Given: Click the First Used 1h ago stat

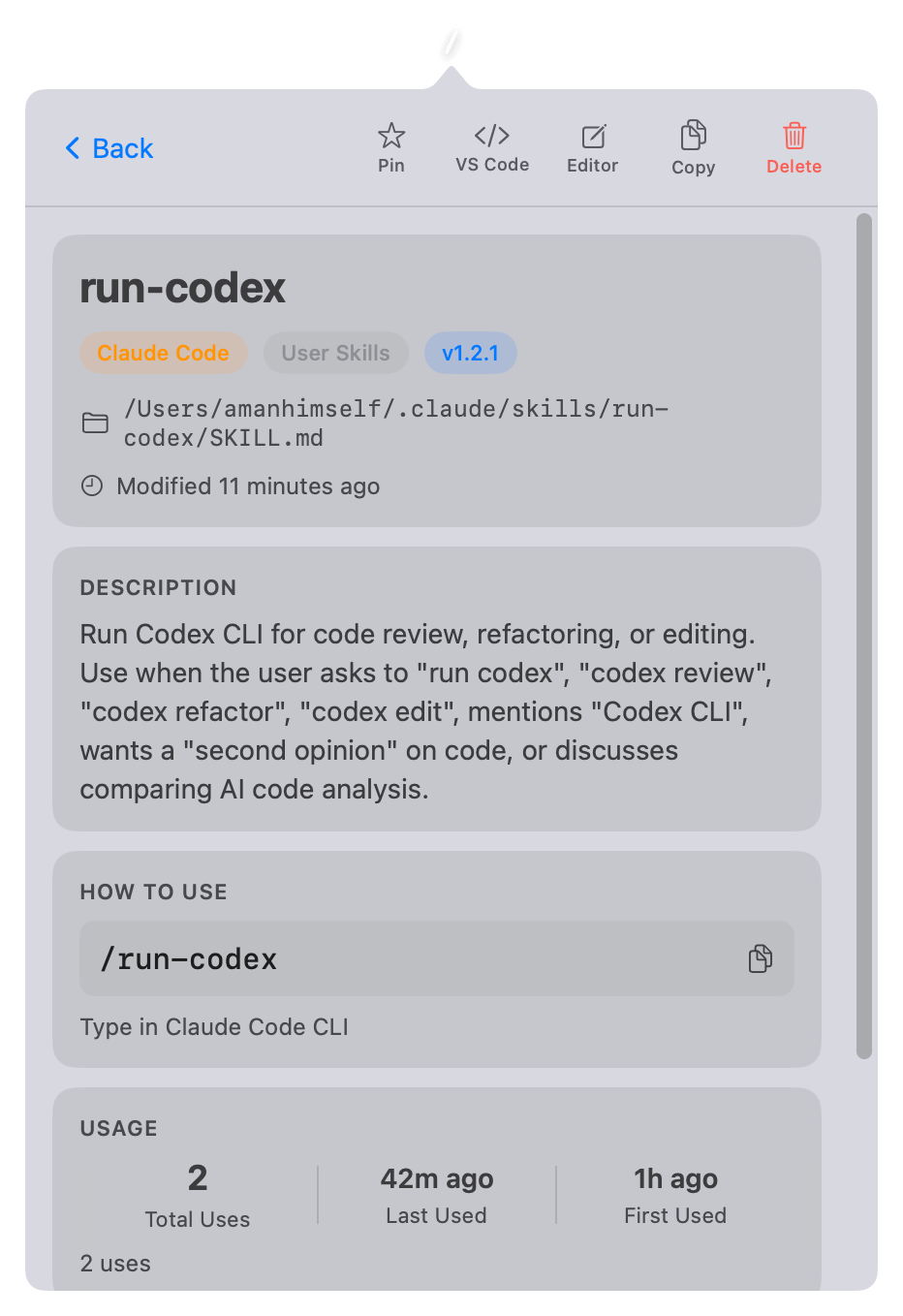Looking at the screenshot, I should click(675, 1192).
